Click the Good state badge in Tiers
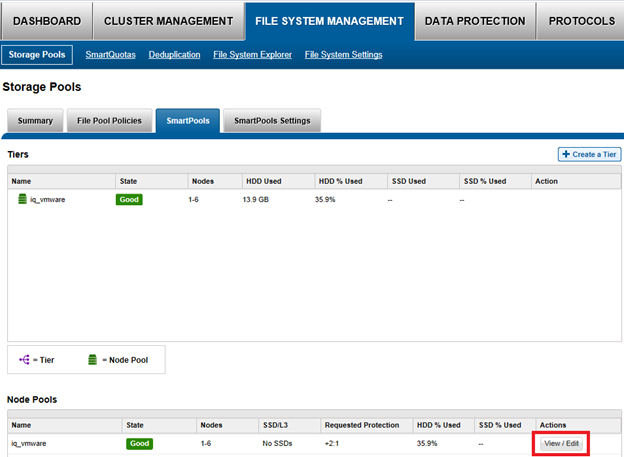Viewport: 624px width, 457px height. [130, 199]
